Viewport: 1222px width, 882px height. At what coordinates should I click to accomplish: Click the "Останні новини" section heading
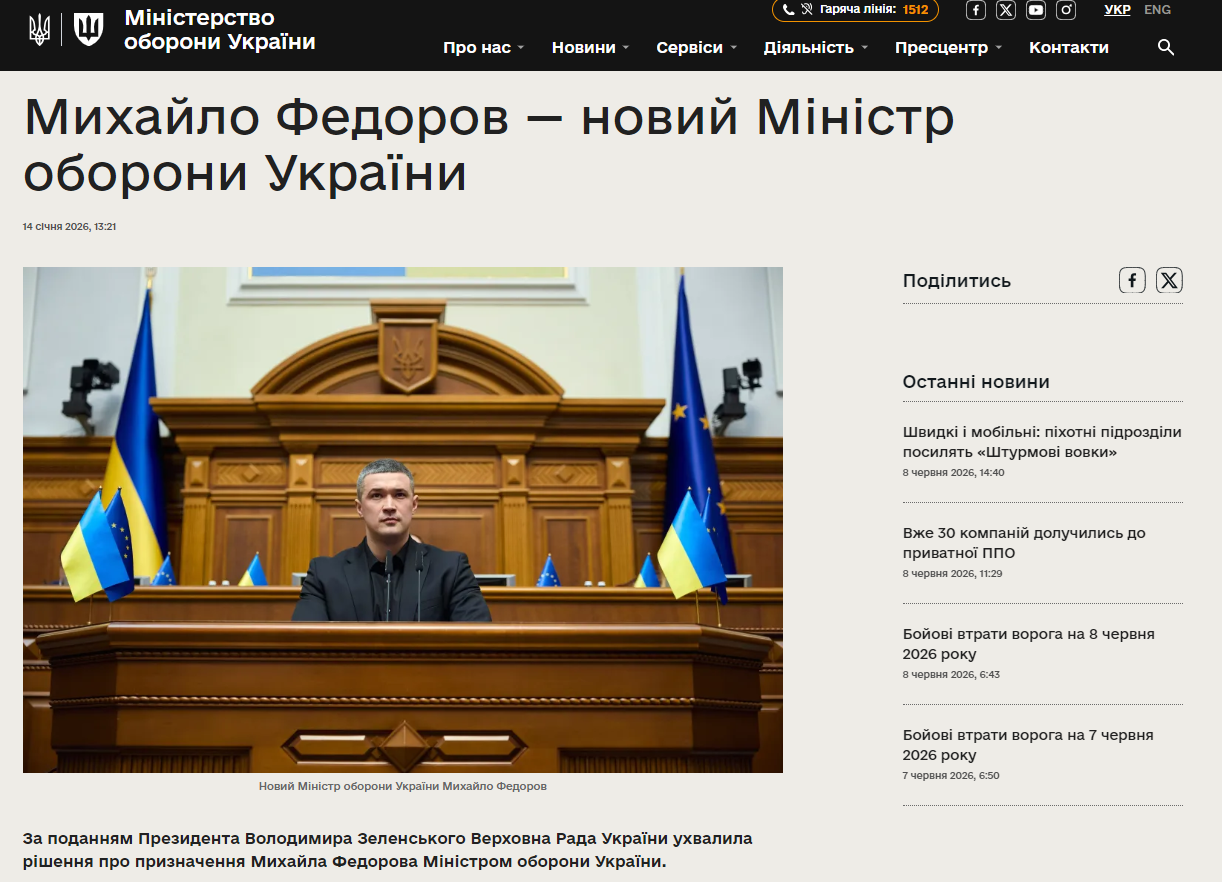(x=976, y=381)
